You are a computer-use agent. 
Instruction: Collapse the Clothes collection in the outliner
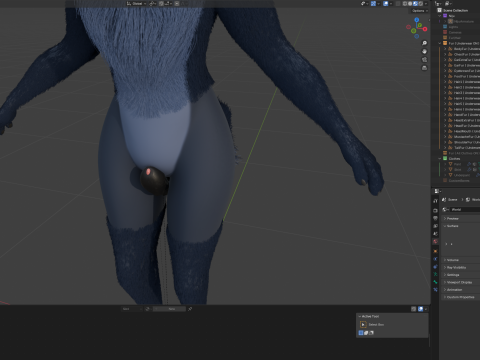440,159
